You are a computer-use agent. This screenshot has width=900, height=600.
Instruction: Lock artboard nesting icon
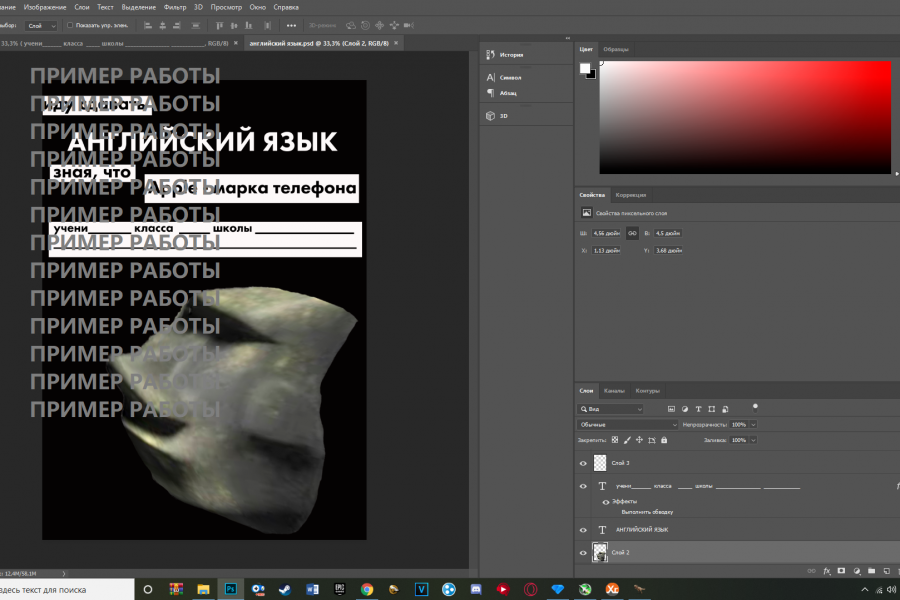(x=651, y=440)
